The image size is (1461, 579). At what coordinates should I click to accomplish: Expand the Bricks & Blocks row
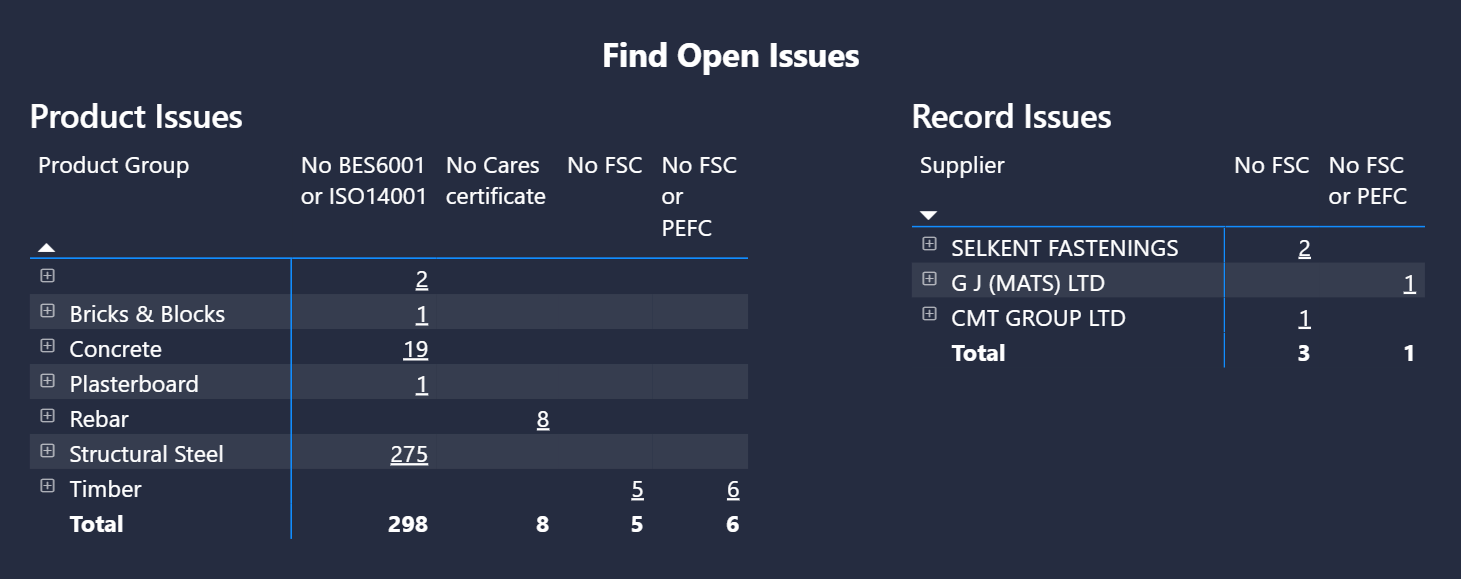[47, 311]
